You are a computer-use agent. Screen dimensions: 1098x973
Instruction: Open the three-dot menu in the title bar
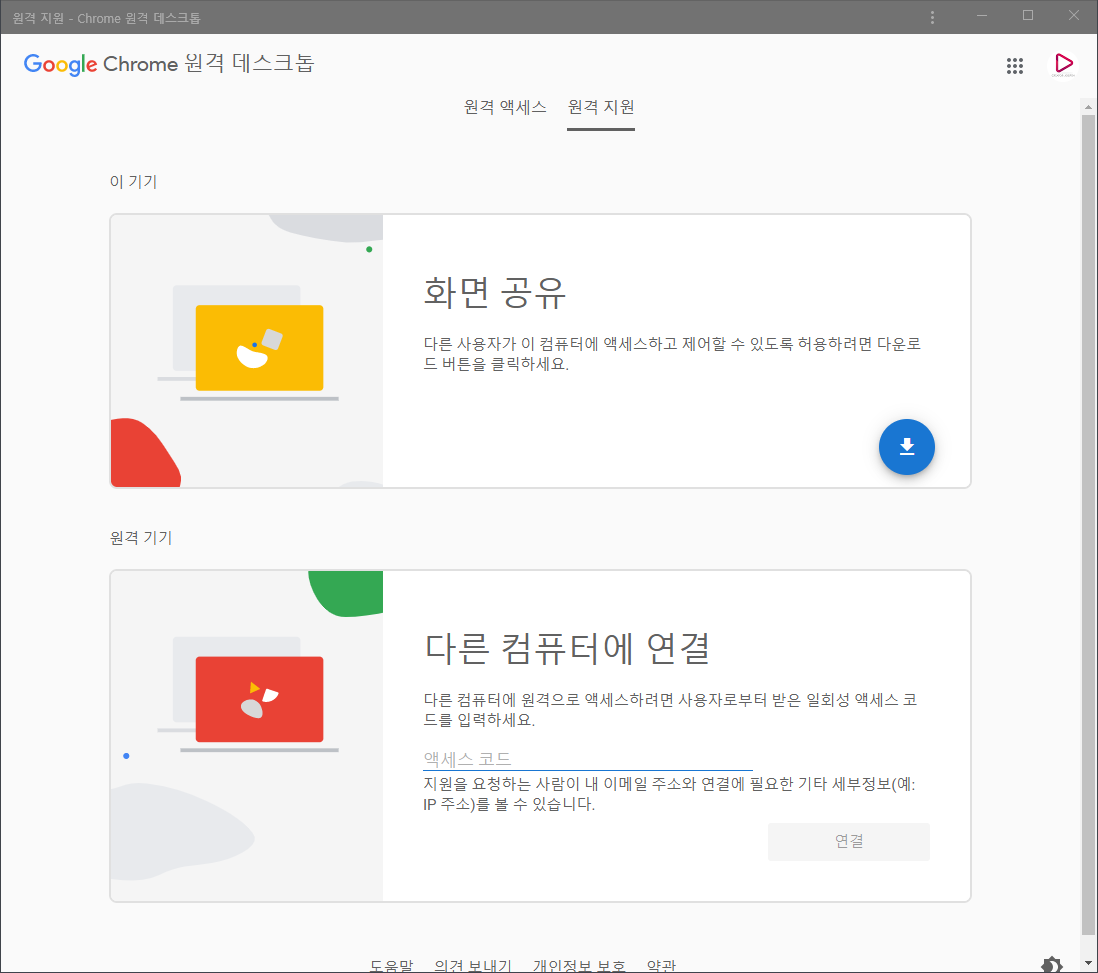pos(932,17)
